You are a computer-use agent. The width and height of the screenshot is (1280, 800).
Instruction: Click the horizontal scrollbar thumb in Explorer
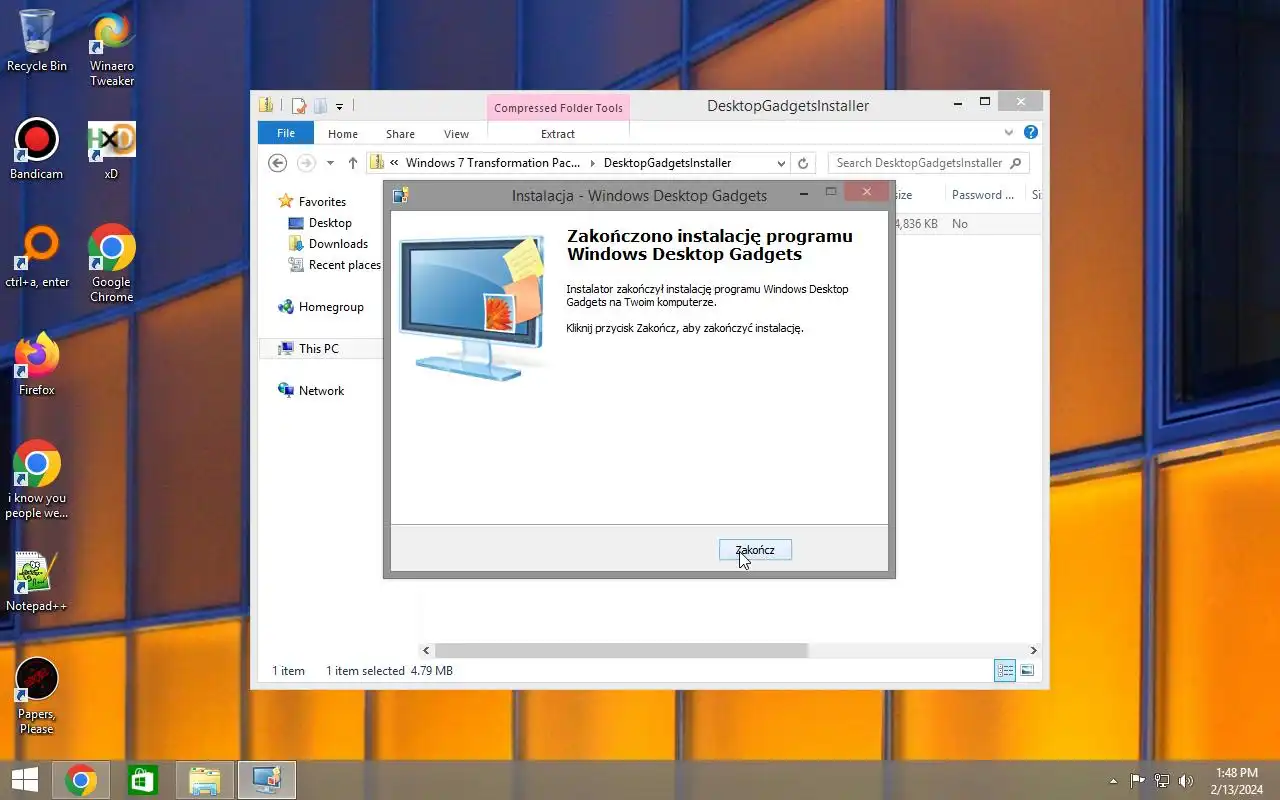[x=621, y=651]
